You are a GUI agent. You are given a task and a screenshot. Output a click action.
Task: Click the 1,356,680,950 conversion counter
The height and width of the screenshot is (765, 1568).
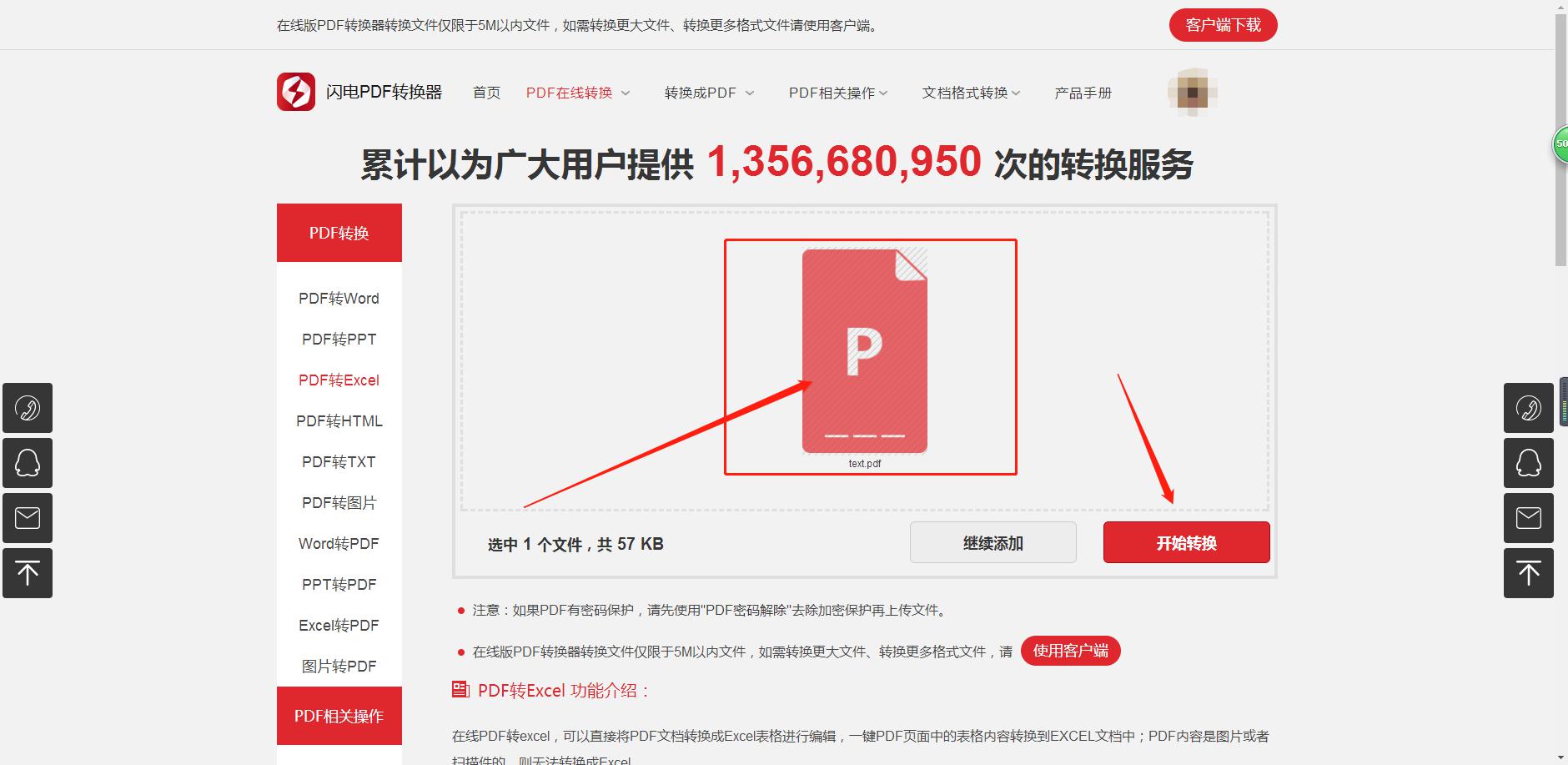(x=844, y=162)
